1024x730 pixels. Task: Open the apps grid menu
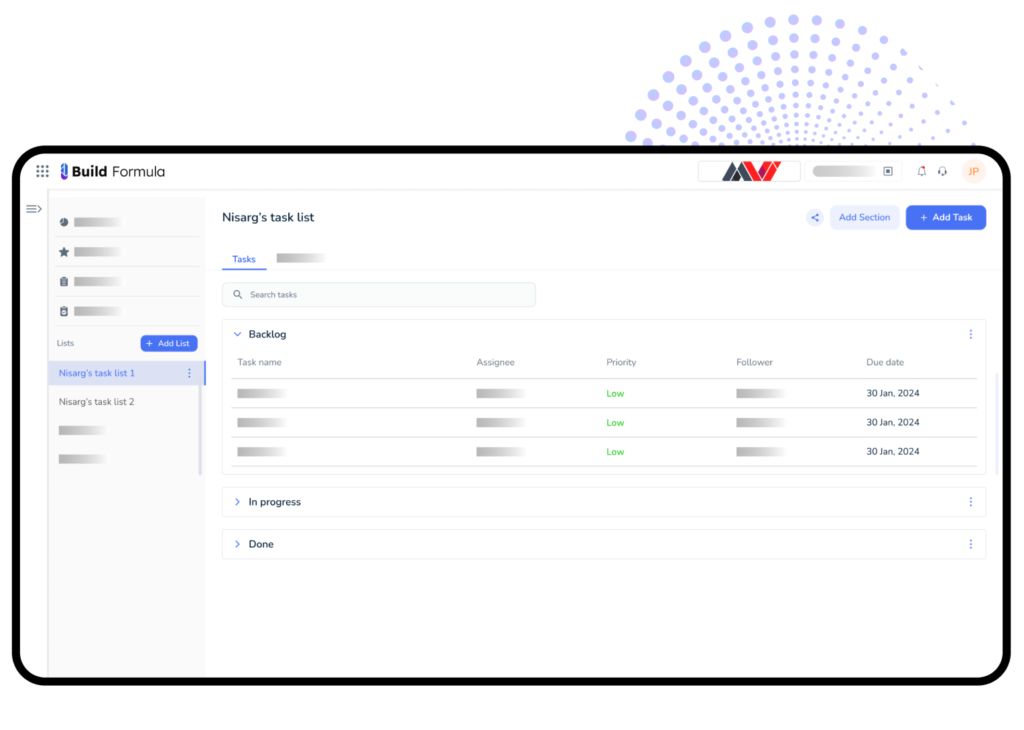tap(42, 171)
